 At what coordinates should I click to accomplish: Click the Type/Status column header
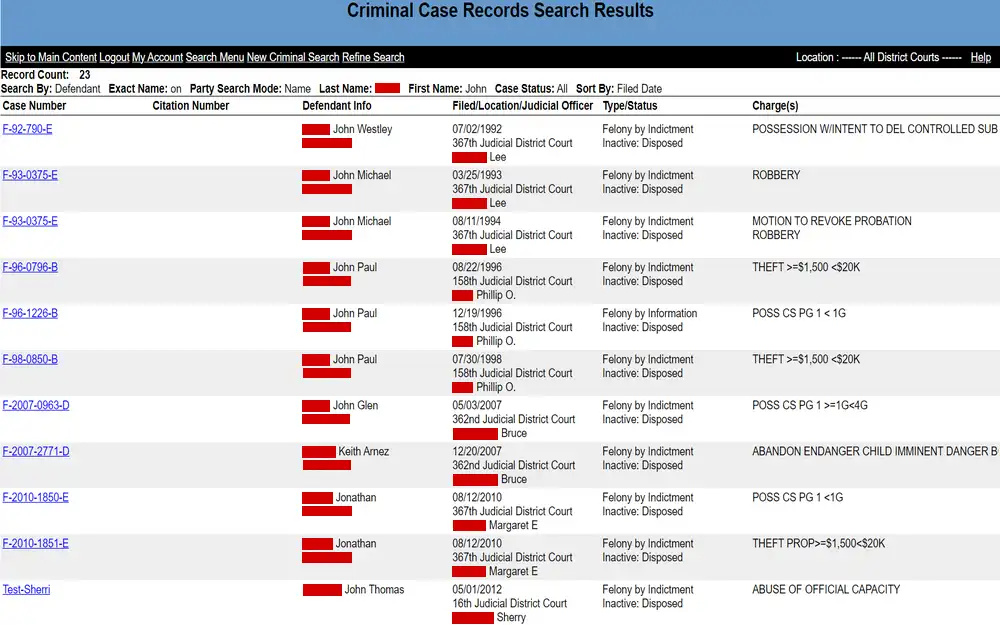click(x=630, y=106)
